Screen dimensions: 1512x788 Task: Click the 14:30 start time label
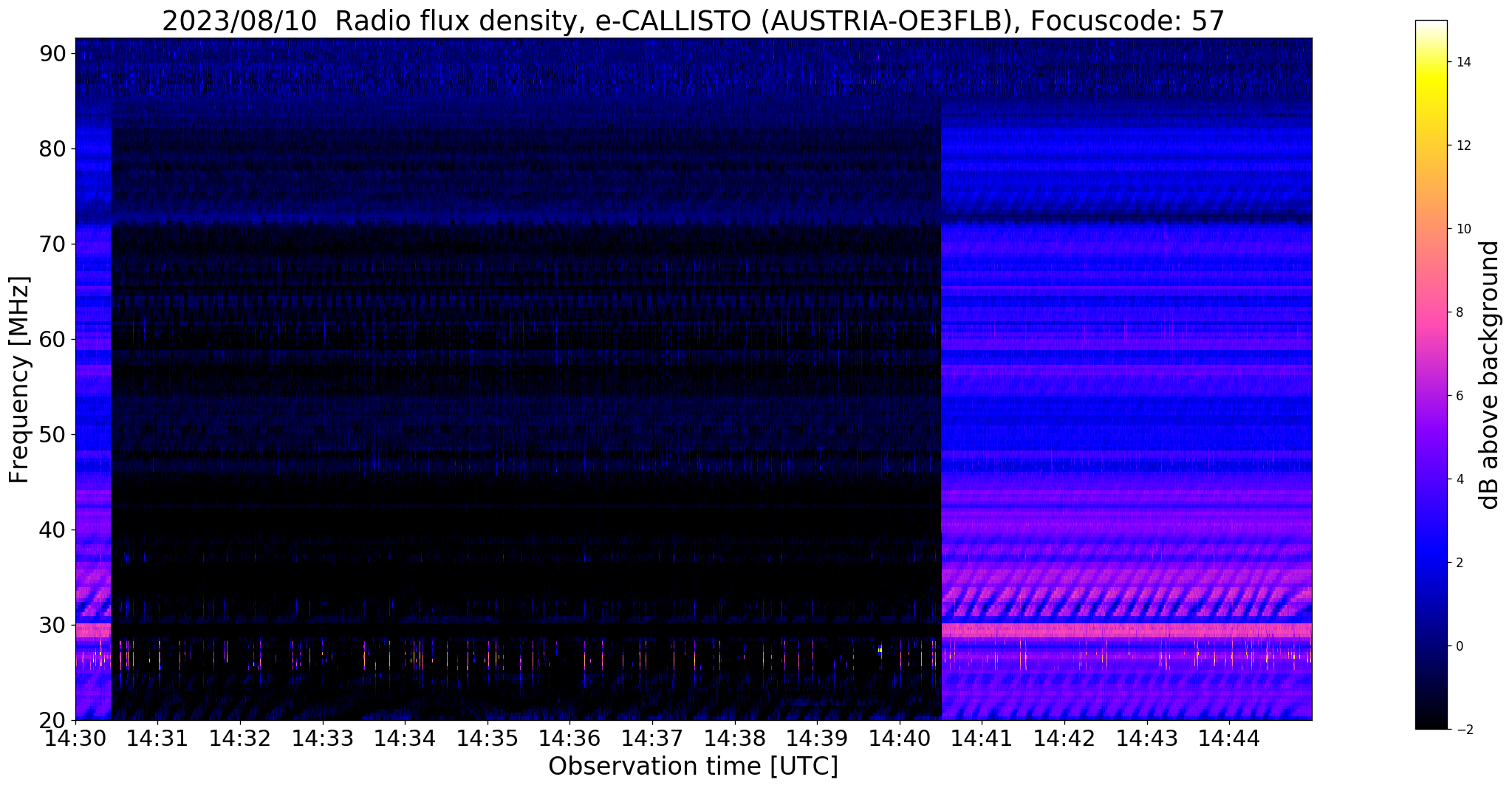click(75, 738)
